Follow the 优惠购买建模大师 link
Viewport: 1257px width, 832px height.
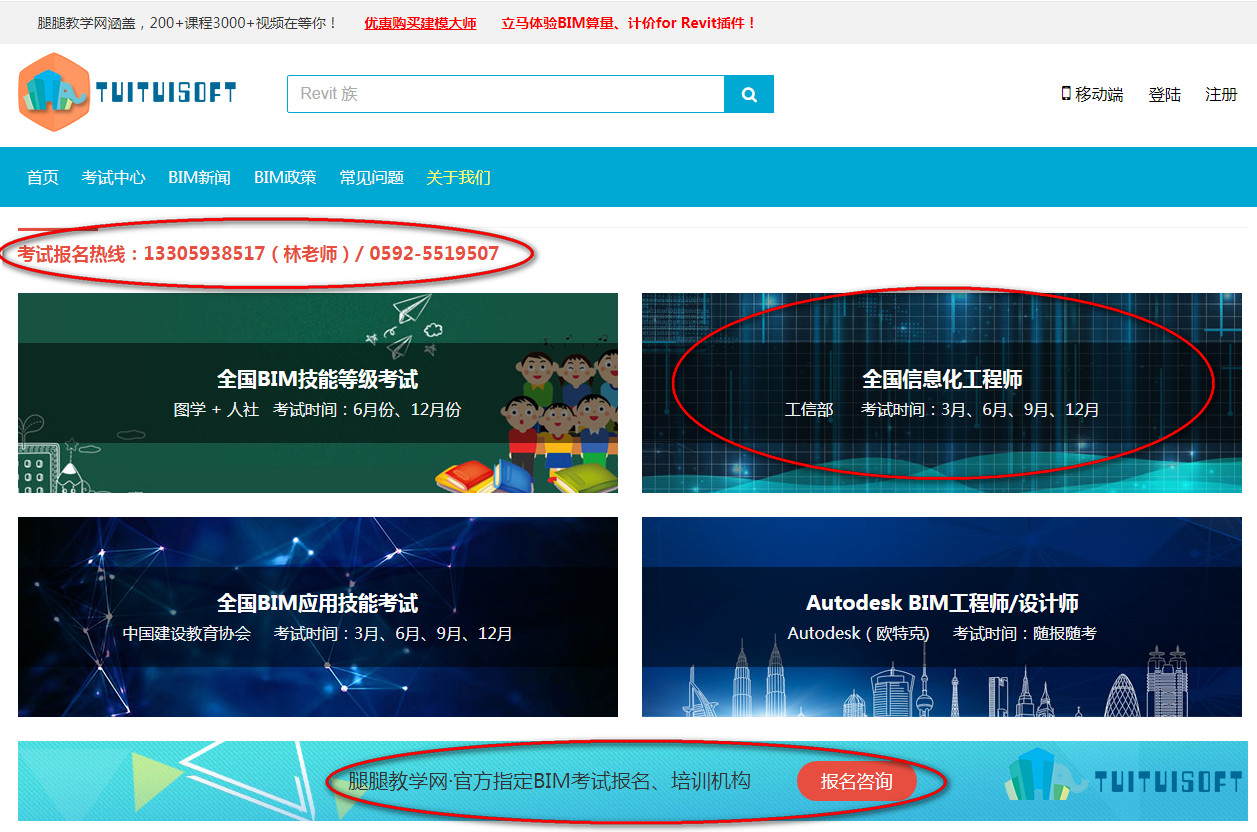(420, 23)
